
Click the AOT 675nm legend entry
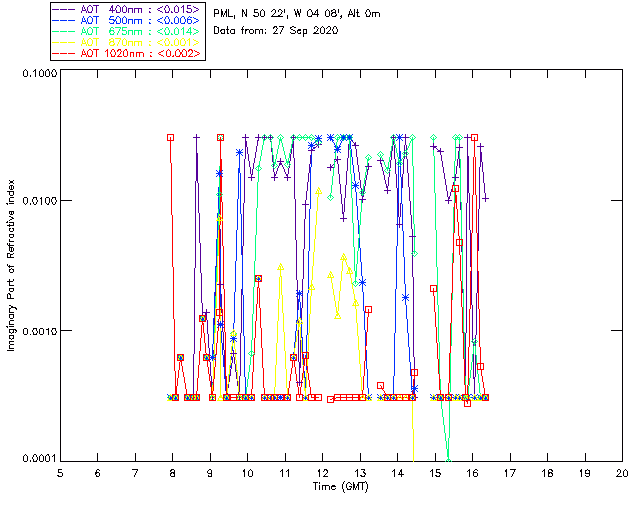[x=127, y=31]
